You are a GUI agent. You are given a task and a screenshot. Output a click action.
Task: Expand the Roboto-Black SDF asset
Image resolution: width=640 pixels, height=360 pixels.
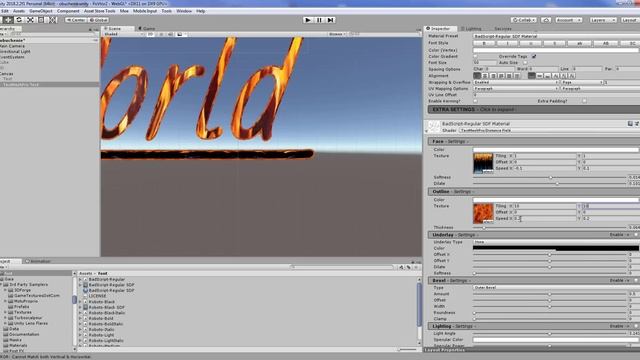tap(80, 307)
